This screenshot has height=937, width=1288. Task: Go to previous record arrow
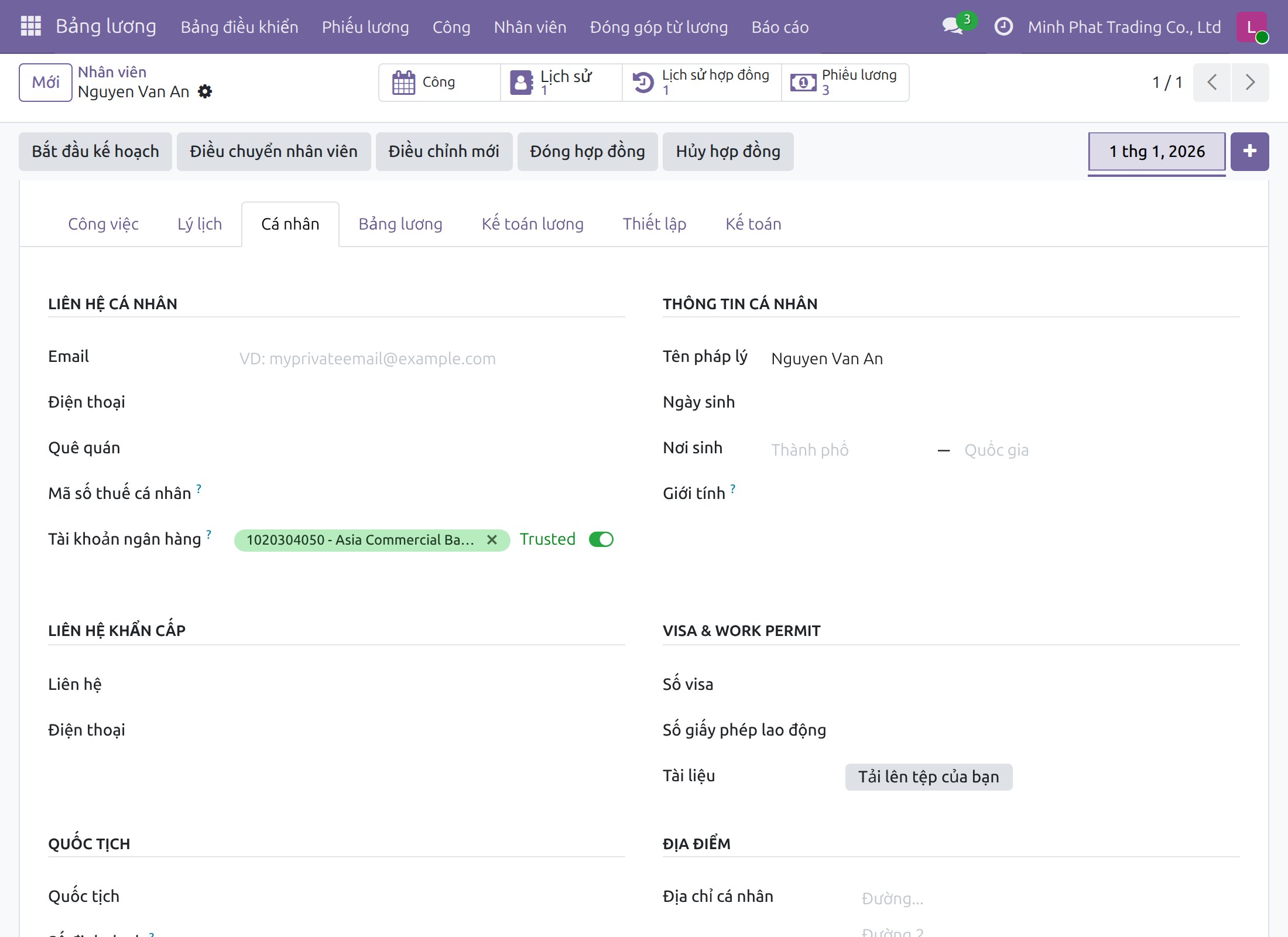click(x=1212, y=83)
